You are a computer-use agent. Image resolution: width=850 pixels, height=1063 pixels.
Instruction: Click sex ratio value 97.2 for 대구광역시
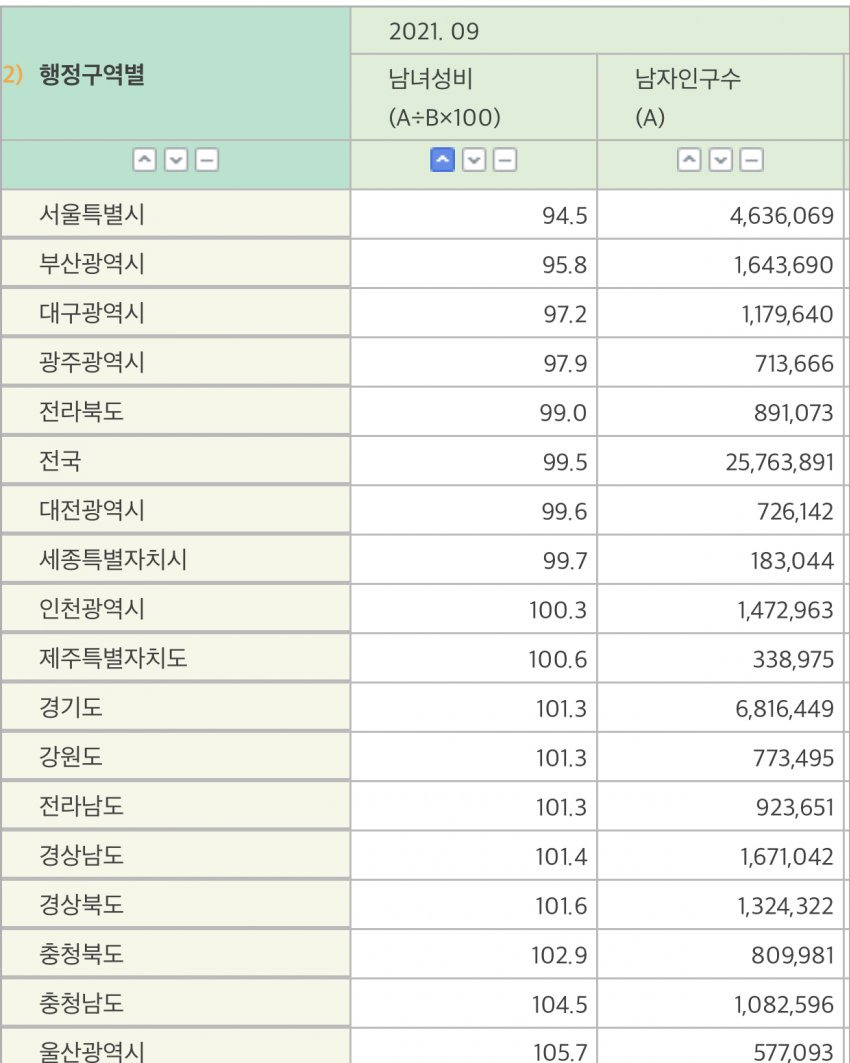coord(565,315)
